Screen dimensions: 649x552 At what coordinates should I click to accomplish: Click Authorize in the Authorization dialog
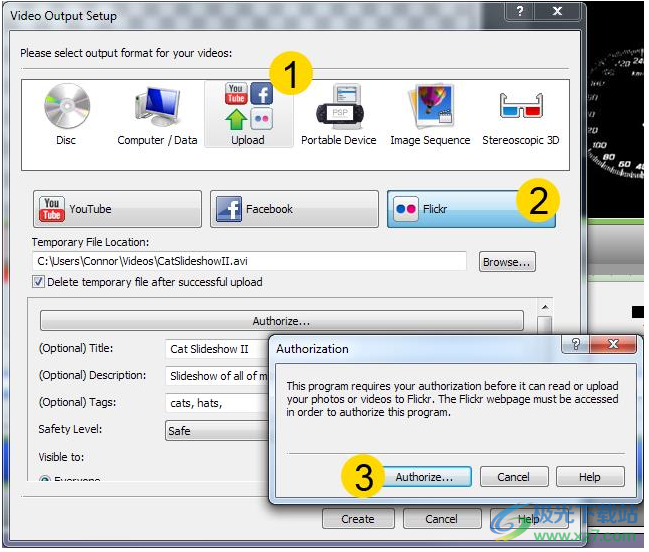pyautogui.click(x=428, y=478)
